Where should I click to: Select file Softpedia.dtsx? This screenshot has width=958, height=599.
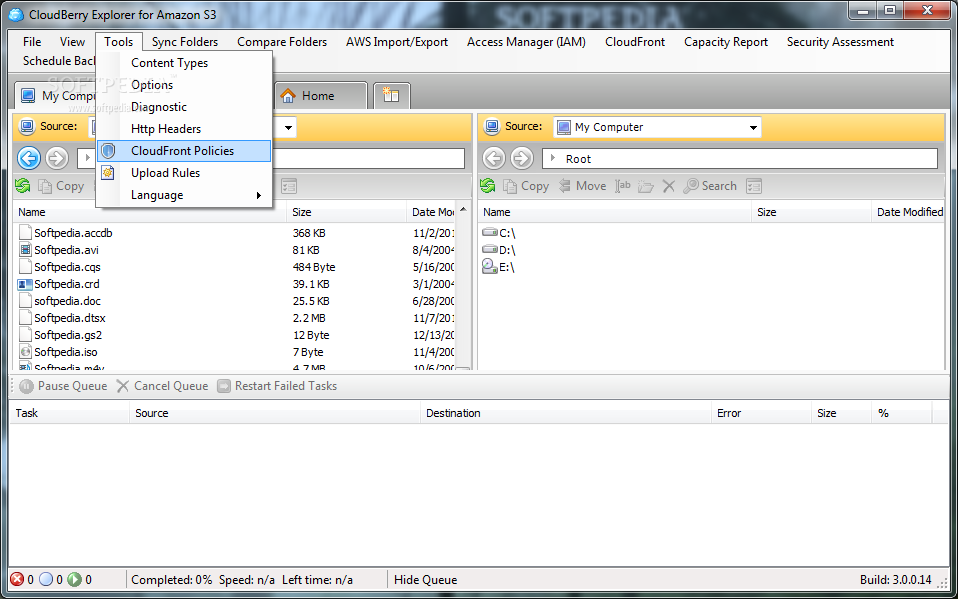[x=70, y=318]
